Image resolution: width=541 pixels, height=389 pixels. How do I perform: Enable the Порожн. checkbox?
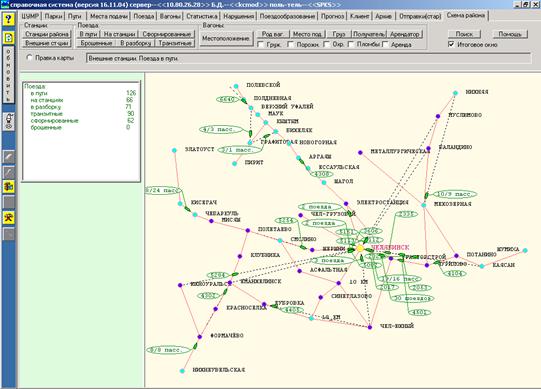291,45
